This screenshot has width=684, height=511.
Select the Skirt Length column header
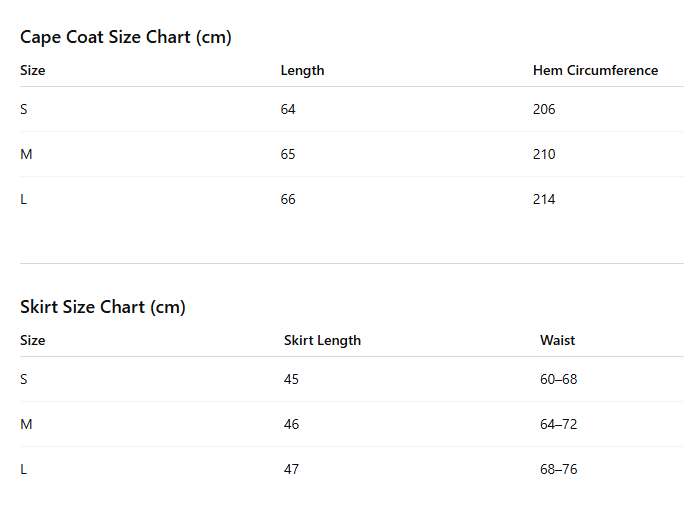[322, 340]
